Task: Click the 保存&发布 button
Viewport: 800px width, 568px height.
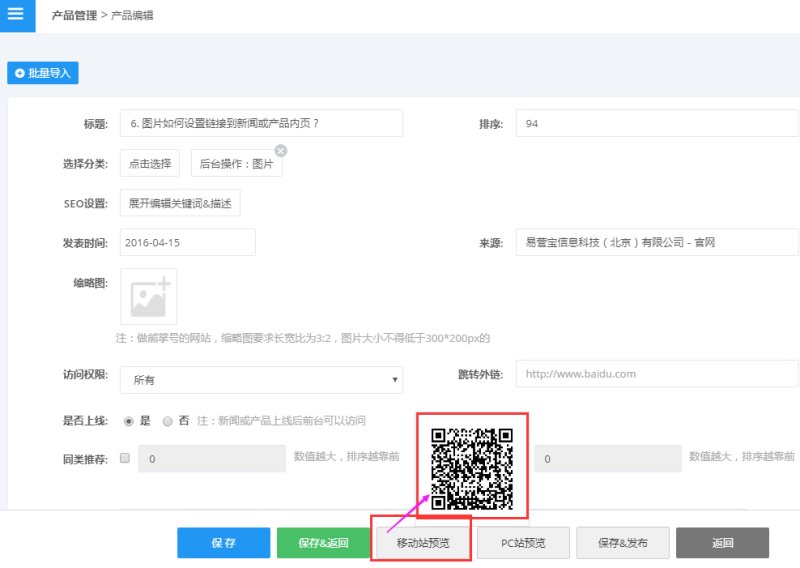Action: (623, 543)
